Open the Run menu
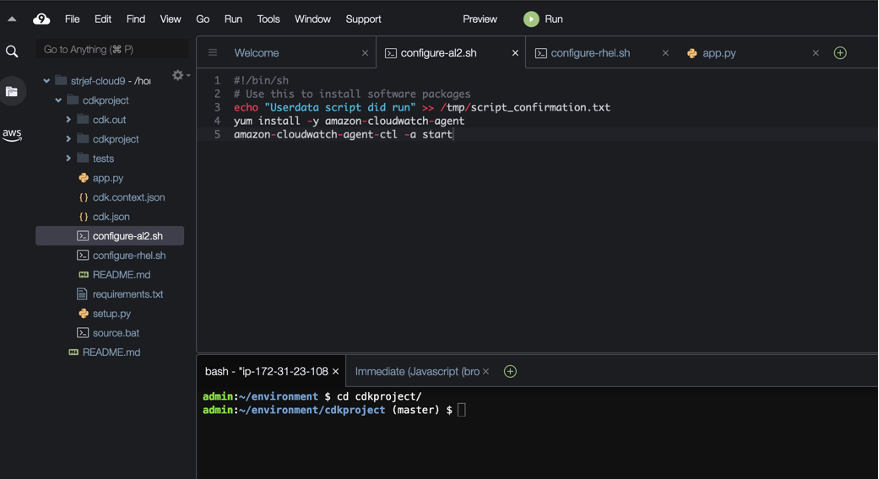 [233, 19]
